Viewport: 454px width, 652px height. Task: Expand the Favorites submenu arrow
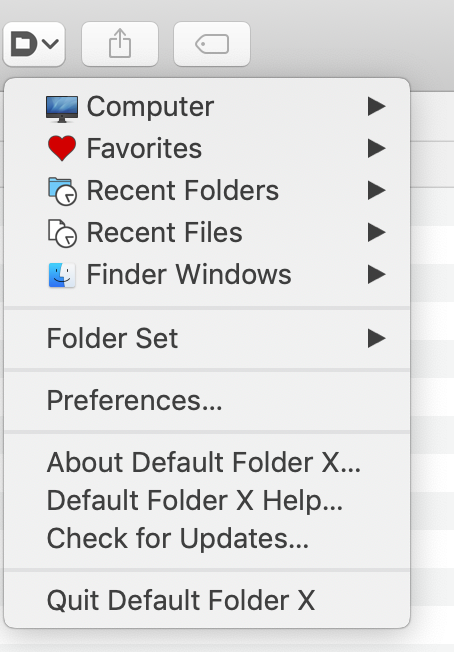pyautogui.click(x=377, y=148)
